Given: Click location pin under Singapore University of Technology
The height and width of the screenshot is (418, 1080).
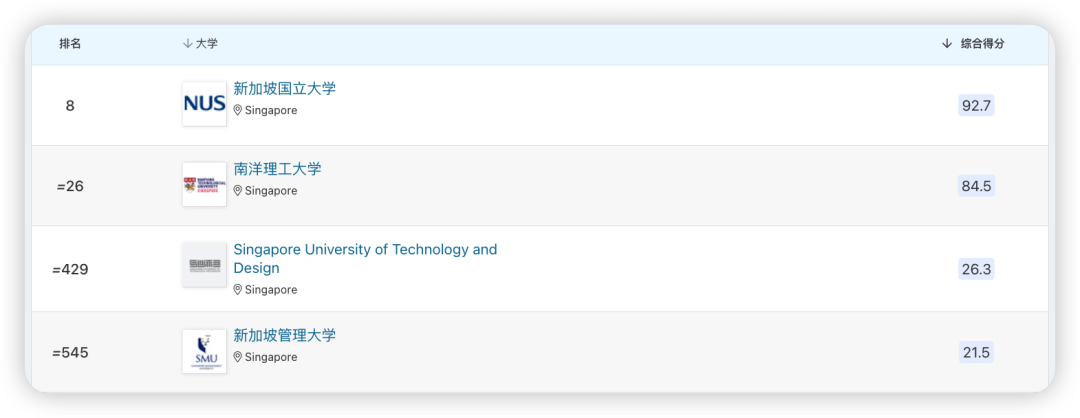Looking at the screenshot, I should click(x=238, y=290).
